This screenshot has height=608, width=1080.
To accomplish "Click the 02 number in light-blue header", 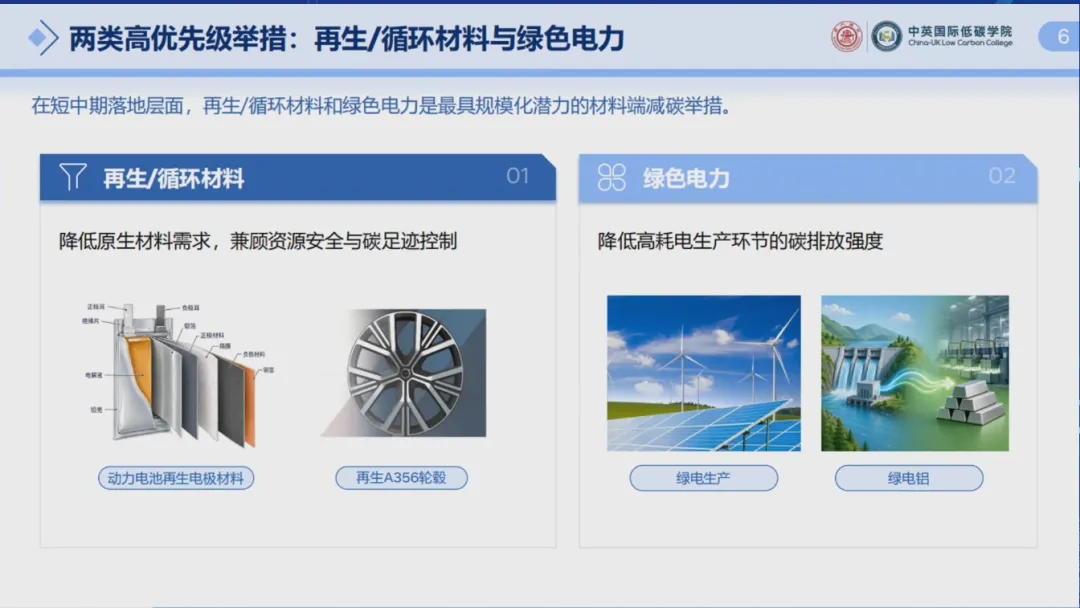I will tap(1001, 176).
